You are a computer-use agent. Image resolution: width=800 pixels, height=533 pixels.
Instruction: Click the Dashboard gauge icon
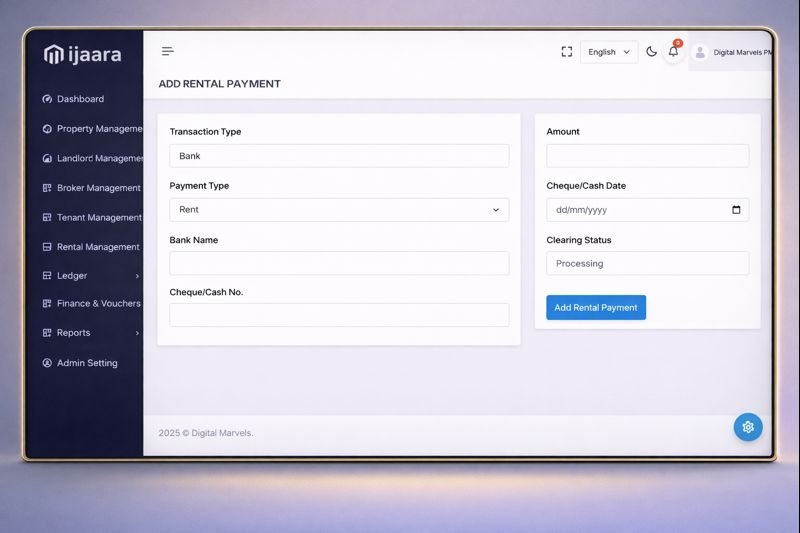coord(47,99)
